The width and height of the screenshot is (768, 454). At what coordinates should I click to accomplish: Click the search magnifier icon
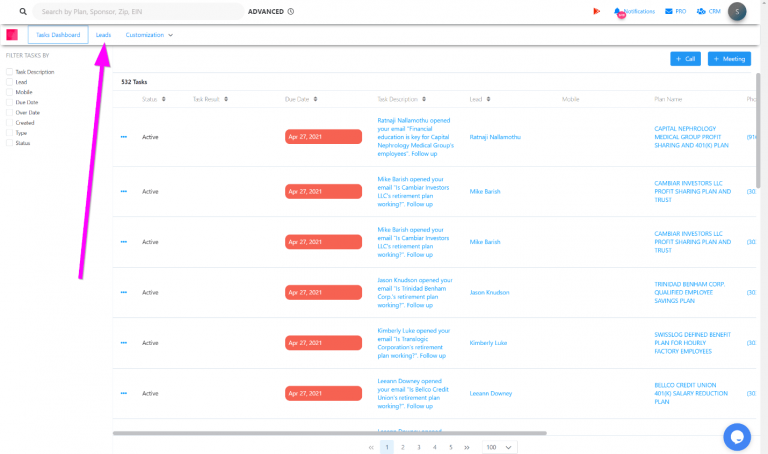tap(23, 11)
